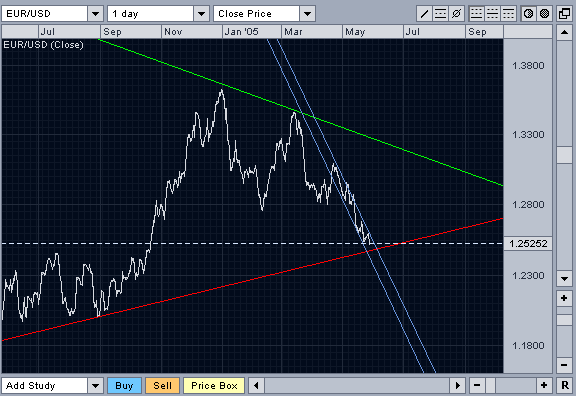The image size is (576, 396).
Task: Click the Mar date axis label
Action: [293, 32]
